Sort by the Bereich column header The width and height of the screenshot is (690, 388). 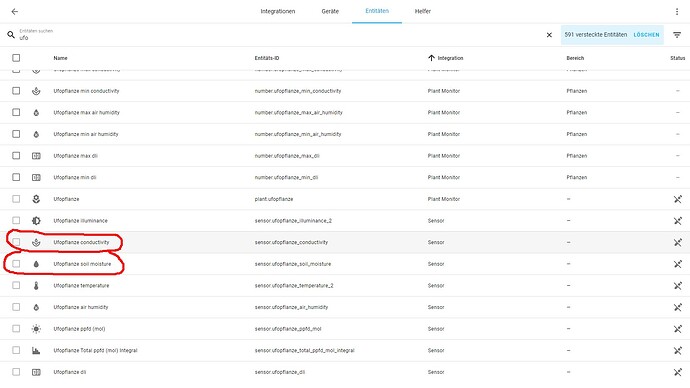pyautogui.click(x=575, y=58)
